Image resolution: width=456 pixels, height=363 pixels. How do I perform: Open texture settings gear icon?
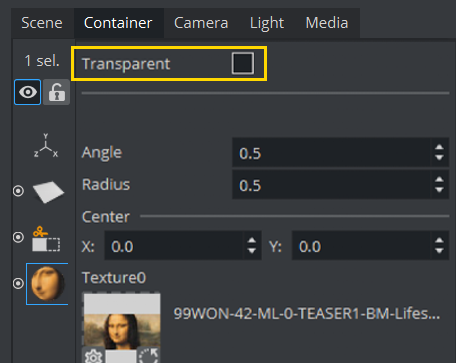(93, 356)
